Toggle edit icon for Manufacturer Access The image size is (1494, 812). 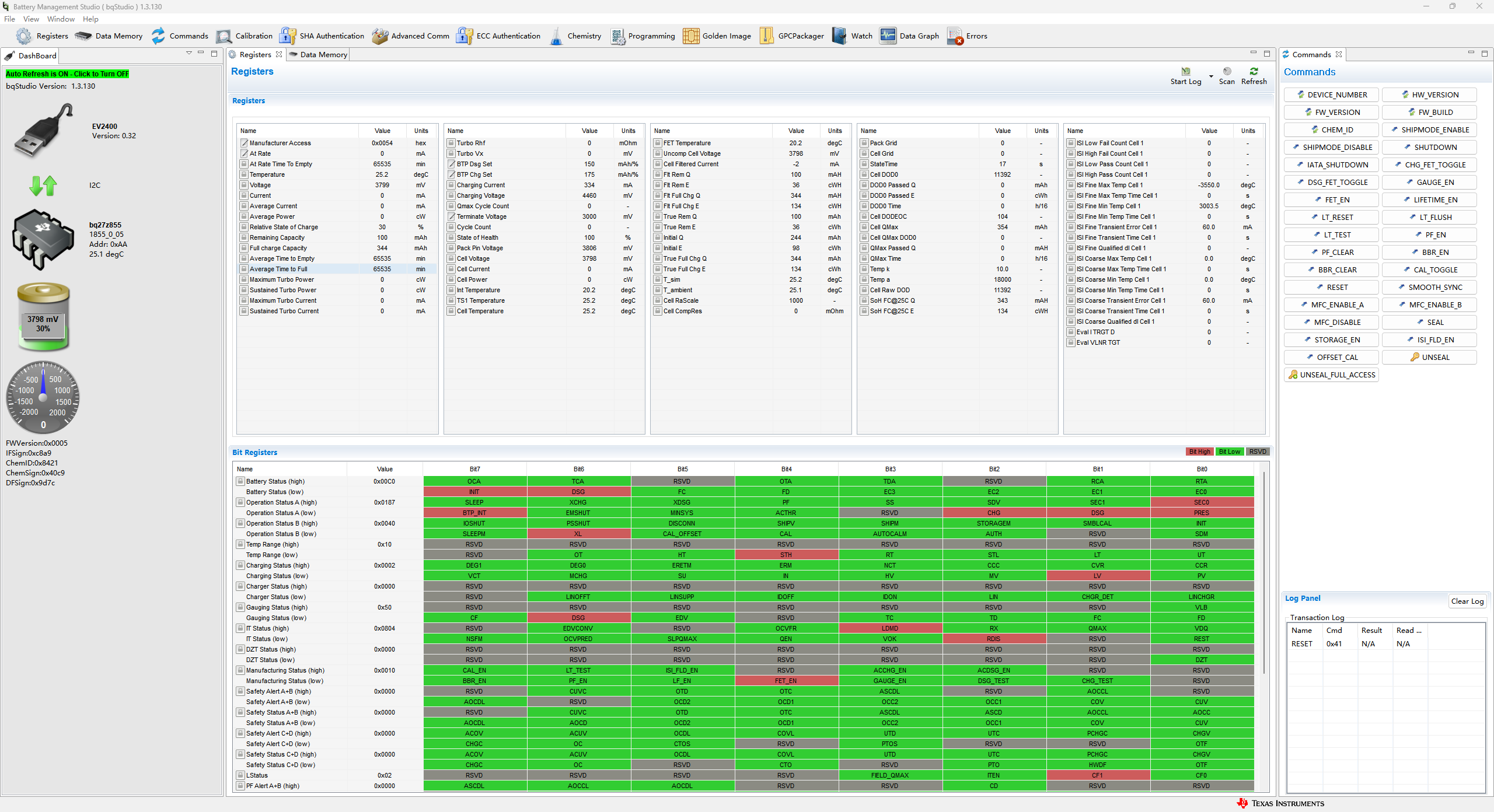244,143
